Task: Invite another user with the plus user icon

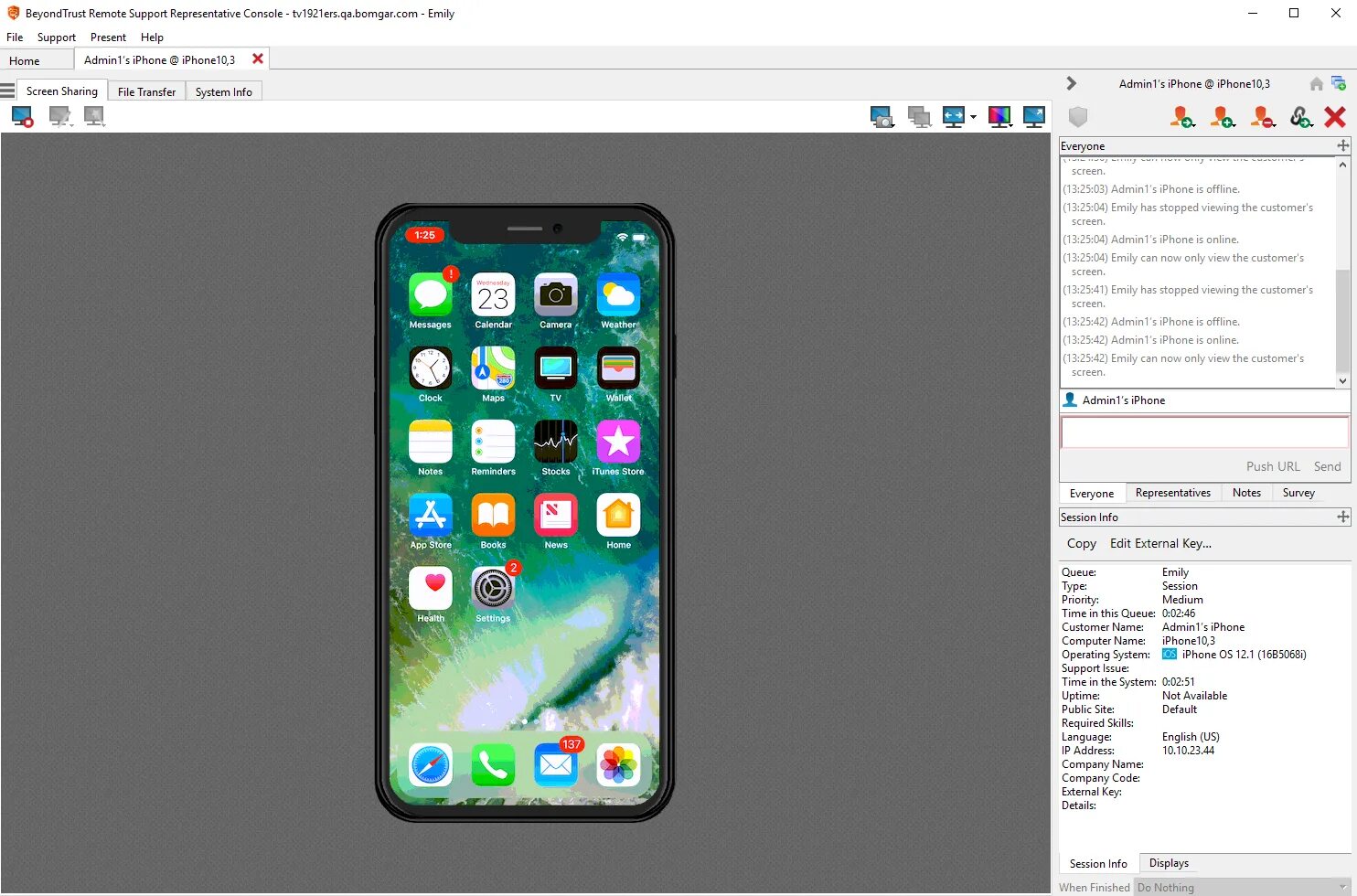Action: coord(1223,117)
